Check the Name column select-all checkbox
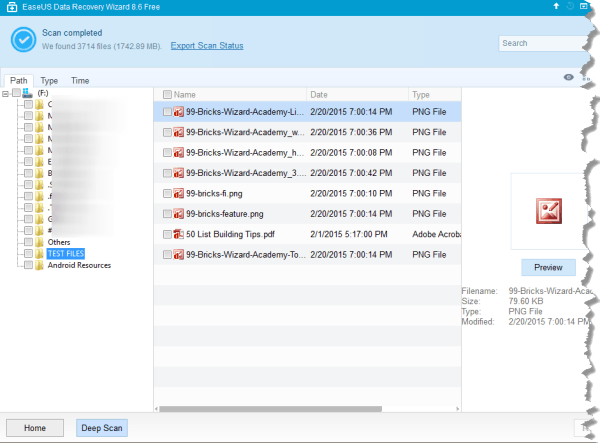 pos(167,94)
